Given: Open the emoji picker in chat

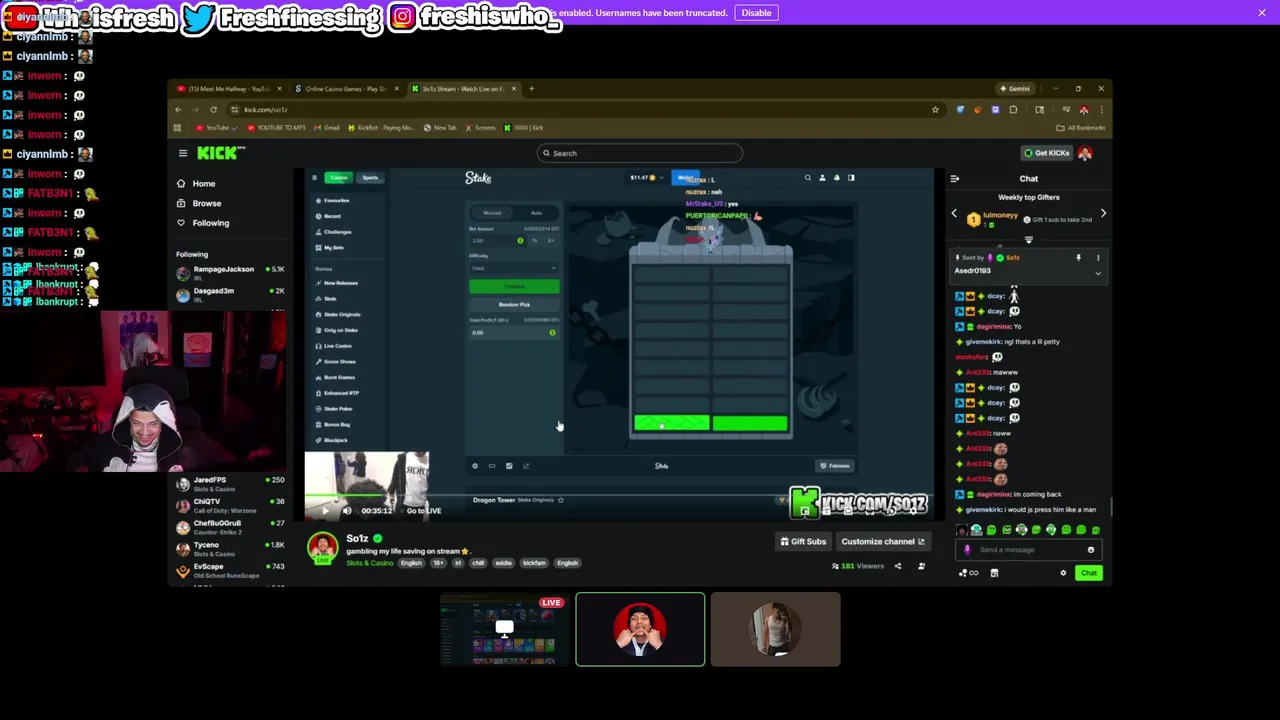Looking at the screenshot, I should coord(1091,550).
